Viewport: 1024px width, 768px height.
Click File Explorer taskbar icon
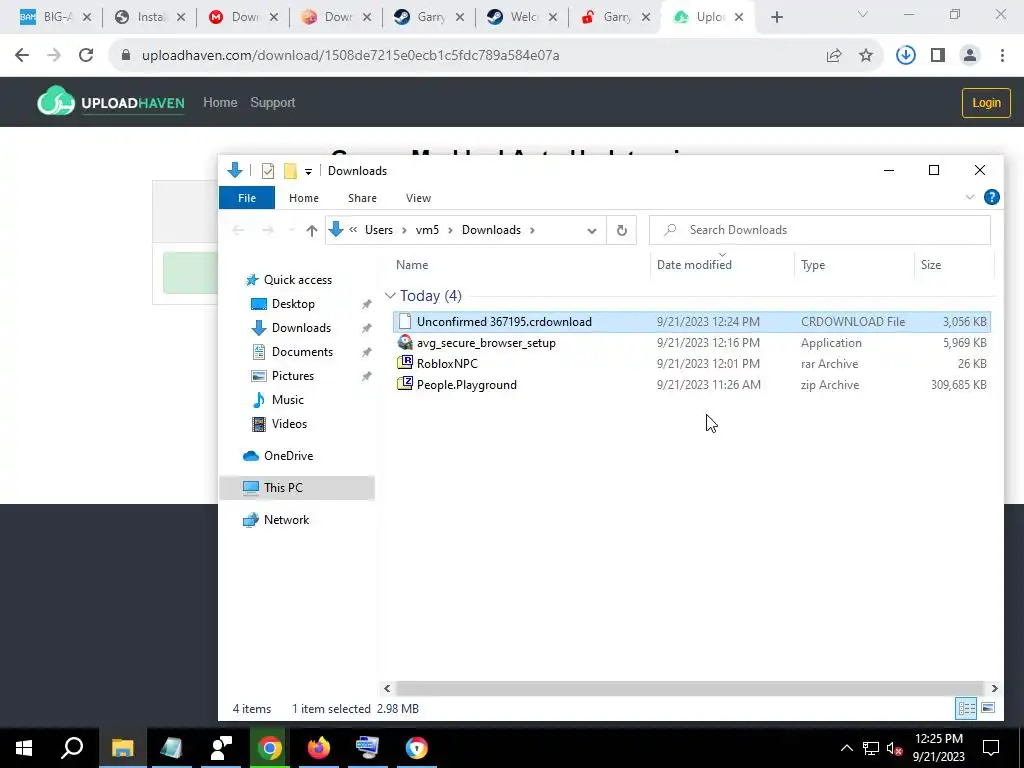coord(122,748)
